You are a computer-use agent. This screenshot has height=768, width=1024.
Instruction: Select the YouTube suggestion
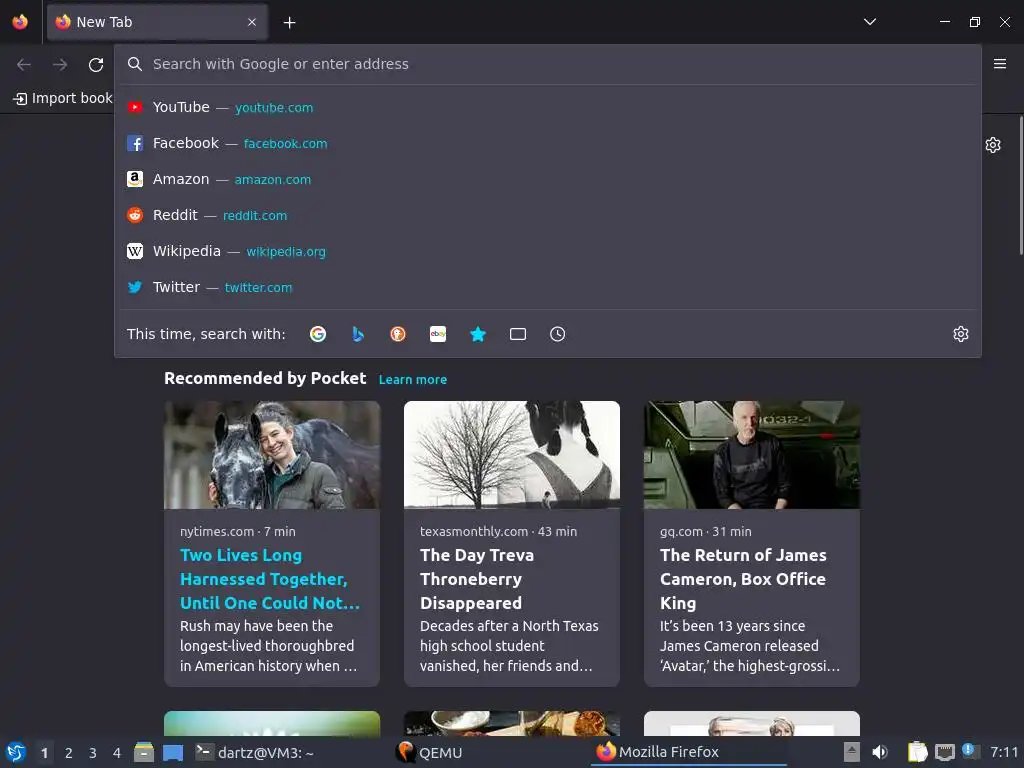point(547,107)
